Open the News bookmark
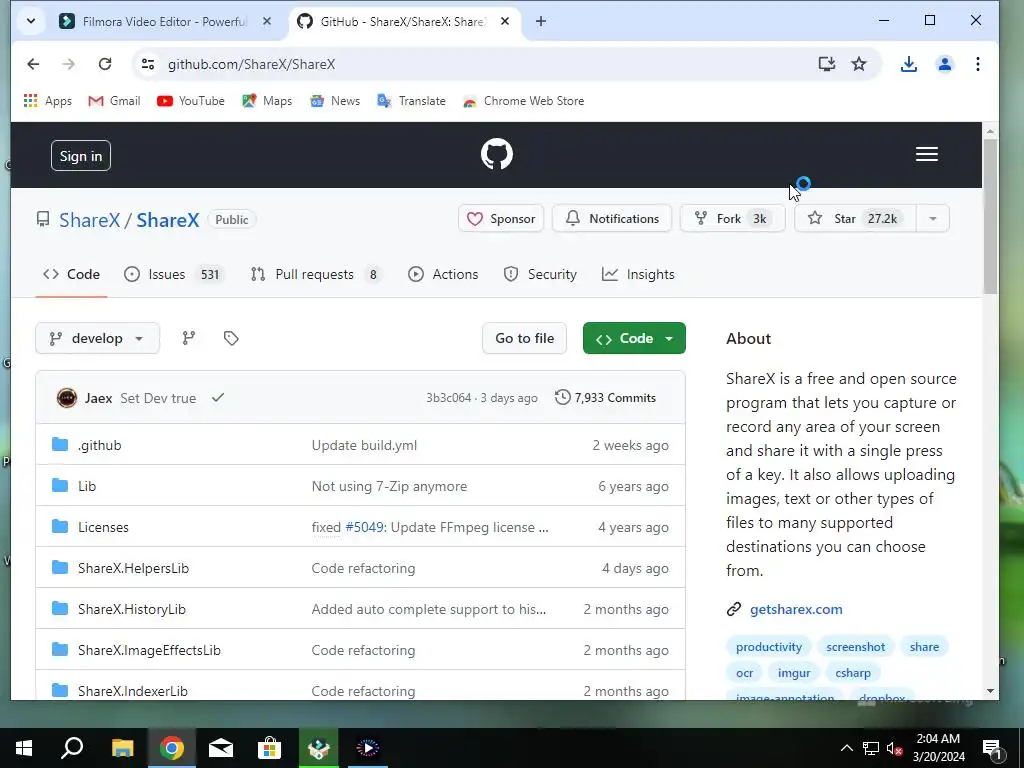The height and width of the screenshot is (768, 1024). pyautogui.click(x=335, y=101)
